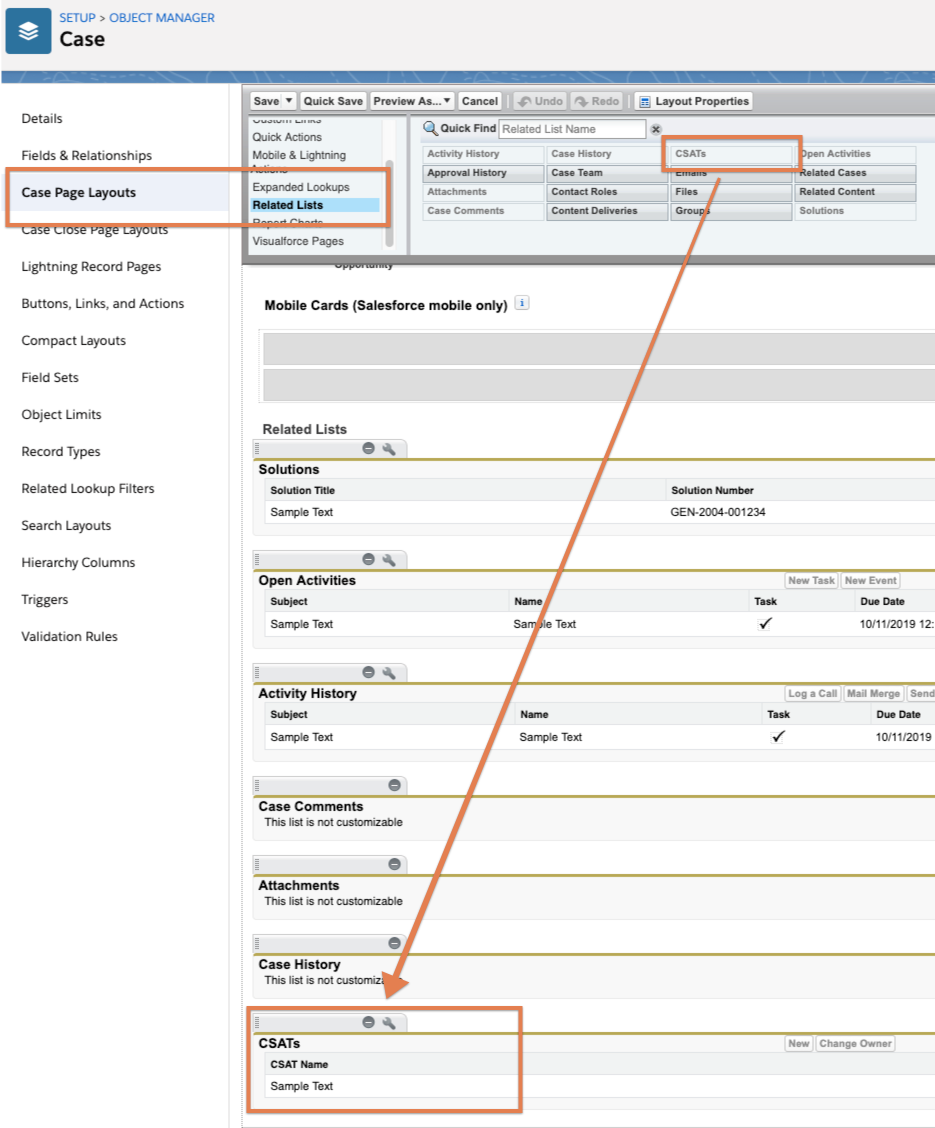Remove the Case Comments related list

pyautogui.click(x=394, y=786)
